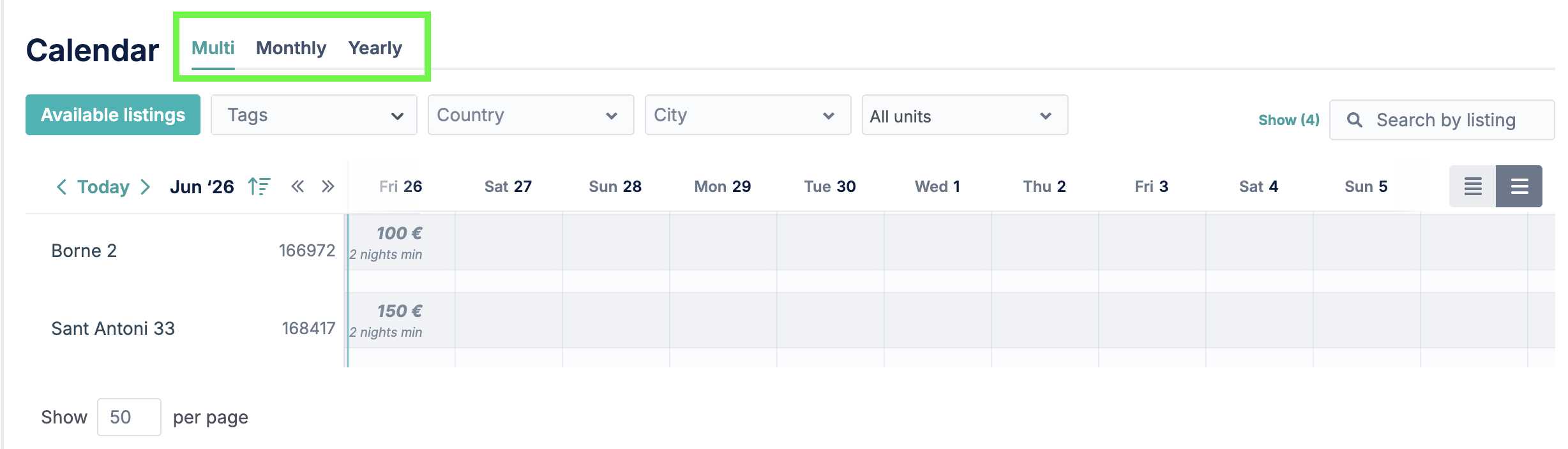Select the Thu 2 column header
The image size is (1568, 449).
pyautogui.click(x=1044, y=186)
